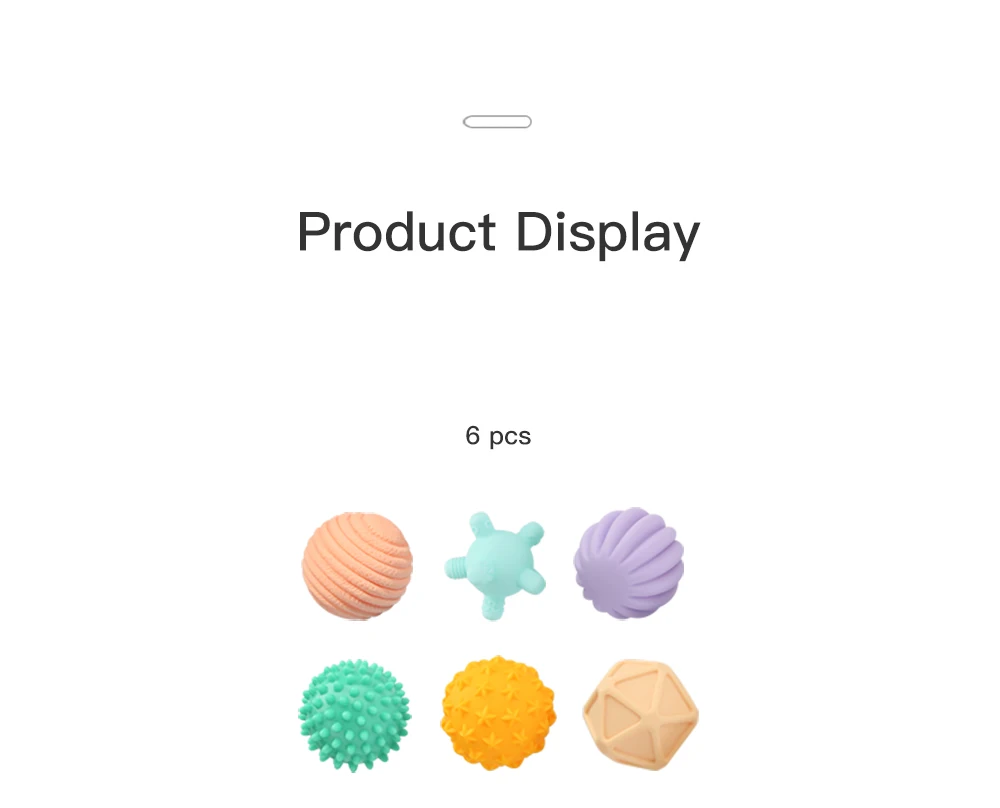1000x808 pixels.
Task: Click the number 6 in quantity label
Action: point(473,436)
